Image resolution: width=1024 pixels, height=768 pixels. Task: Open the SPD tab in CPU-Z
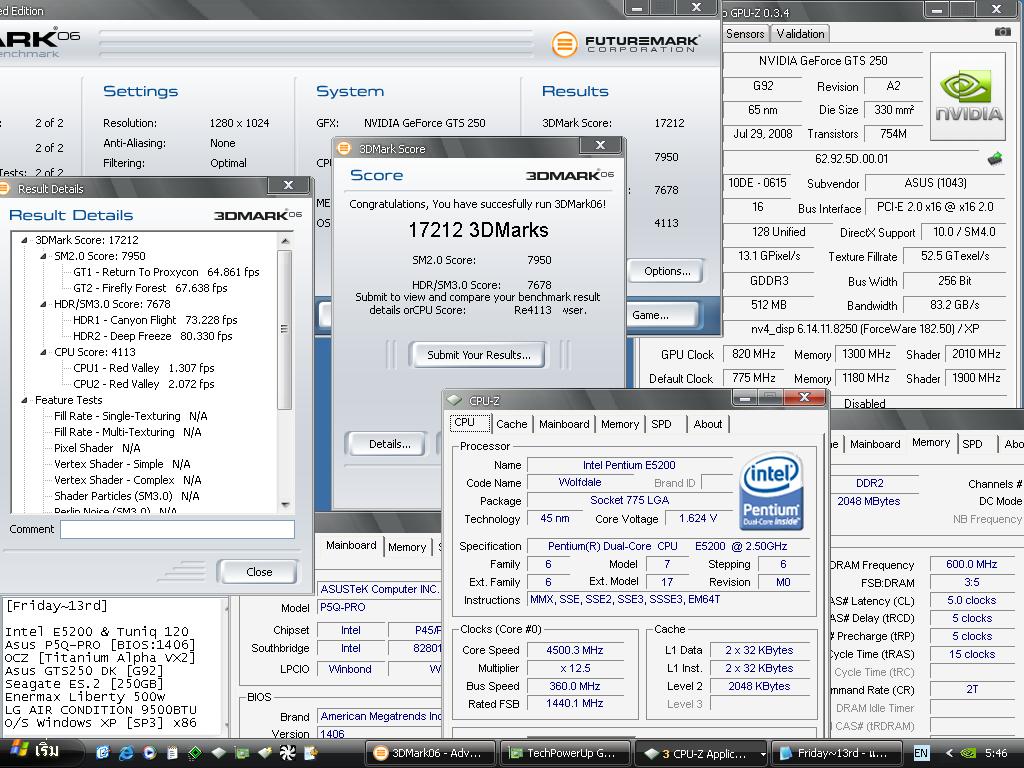coord(661,424)
